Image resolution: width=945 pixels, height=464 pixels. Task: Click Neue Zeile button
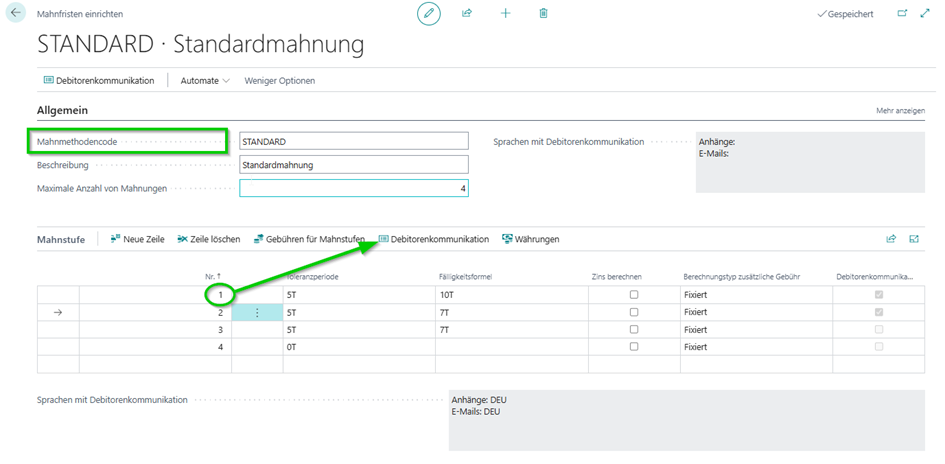click(x=137, y=239)
